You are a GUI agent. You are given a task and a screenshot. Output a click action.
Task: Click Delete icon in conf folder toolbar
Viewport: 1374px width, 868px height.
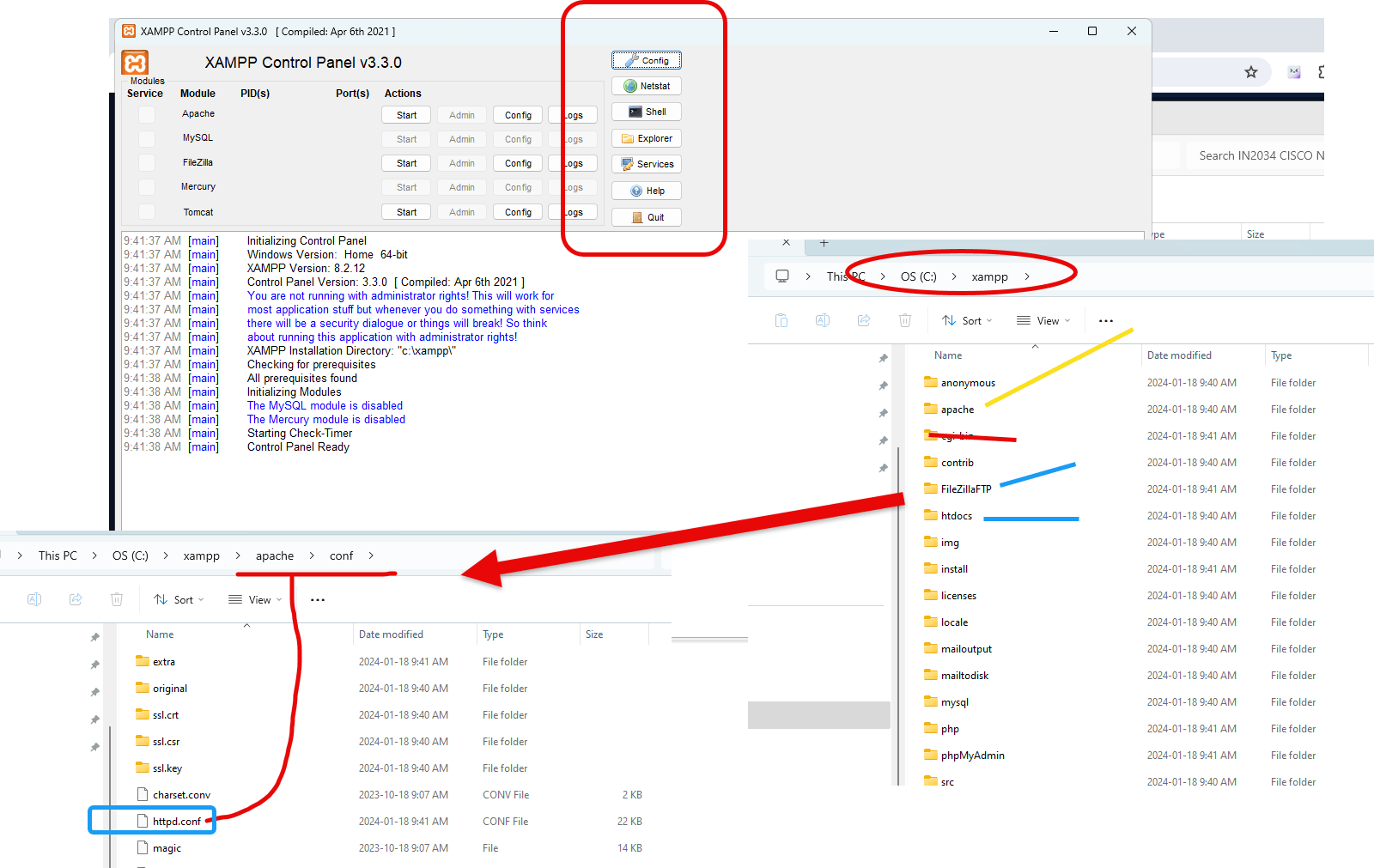(x=117, y=599)
